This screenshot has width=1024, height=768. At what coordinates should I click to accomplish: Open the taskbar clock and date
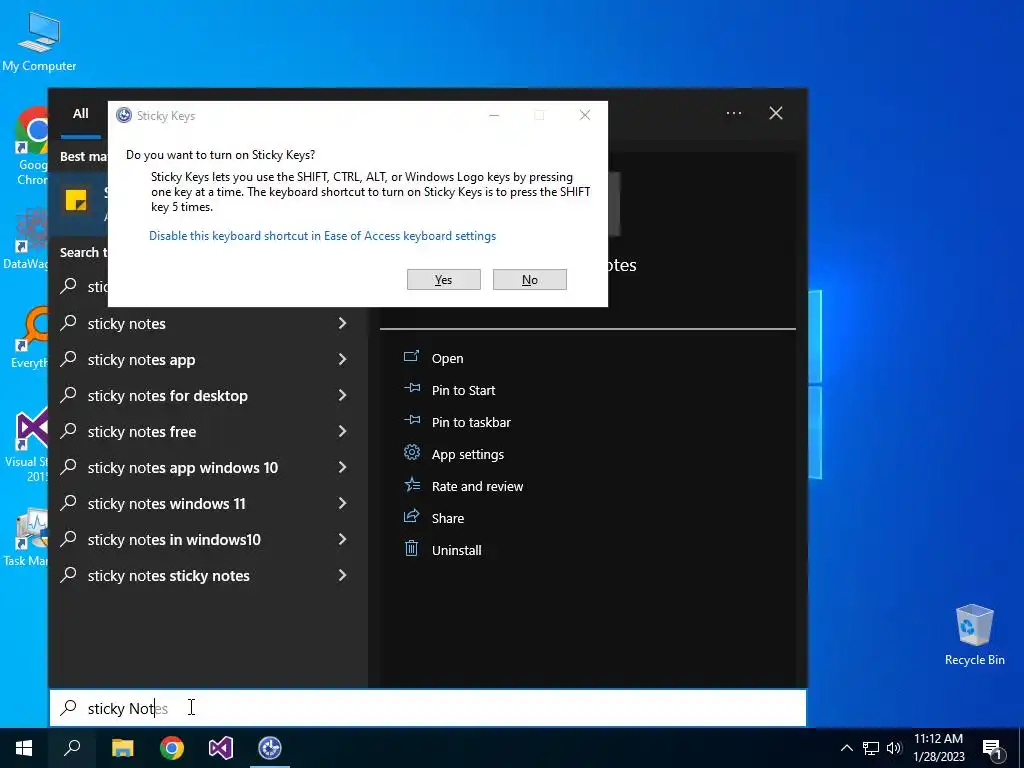pyautogui.click(x=938, y=748)
